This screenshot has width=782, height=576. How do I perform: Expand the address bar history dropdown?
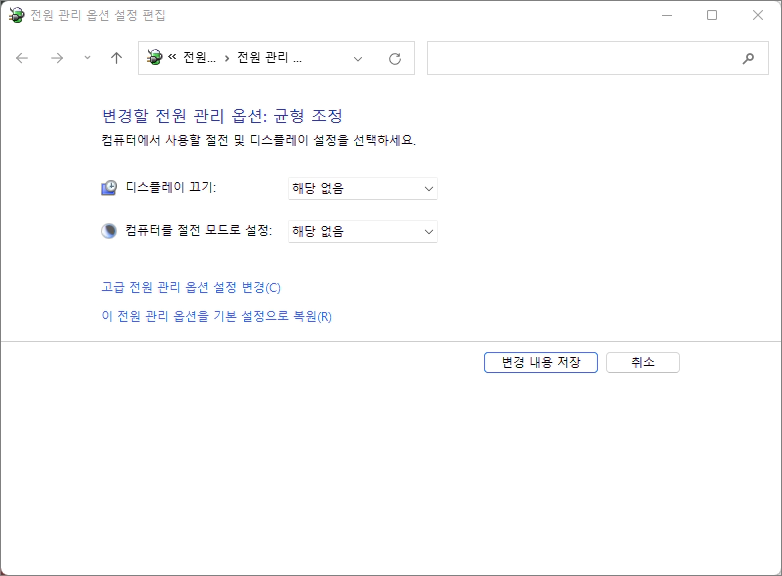click(x=358, y=59)
